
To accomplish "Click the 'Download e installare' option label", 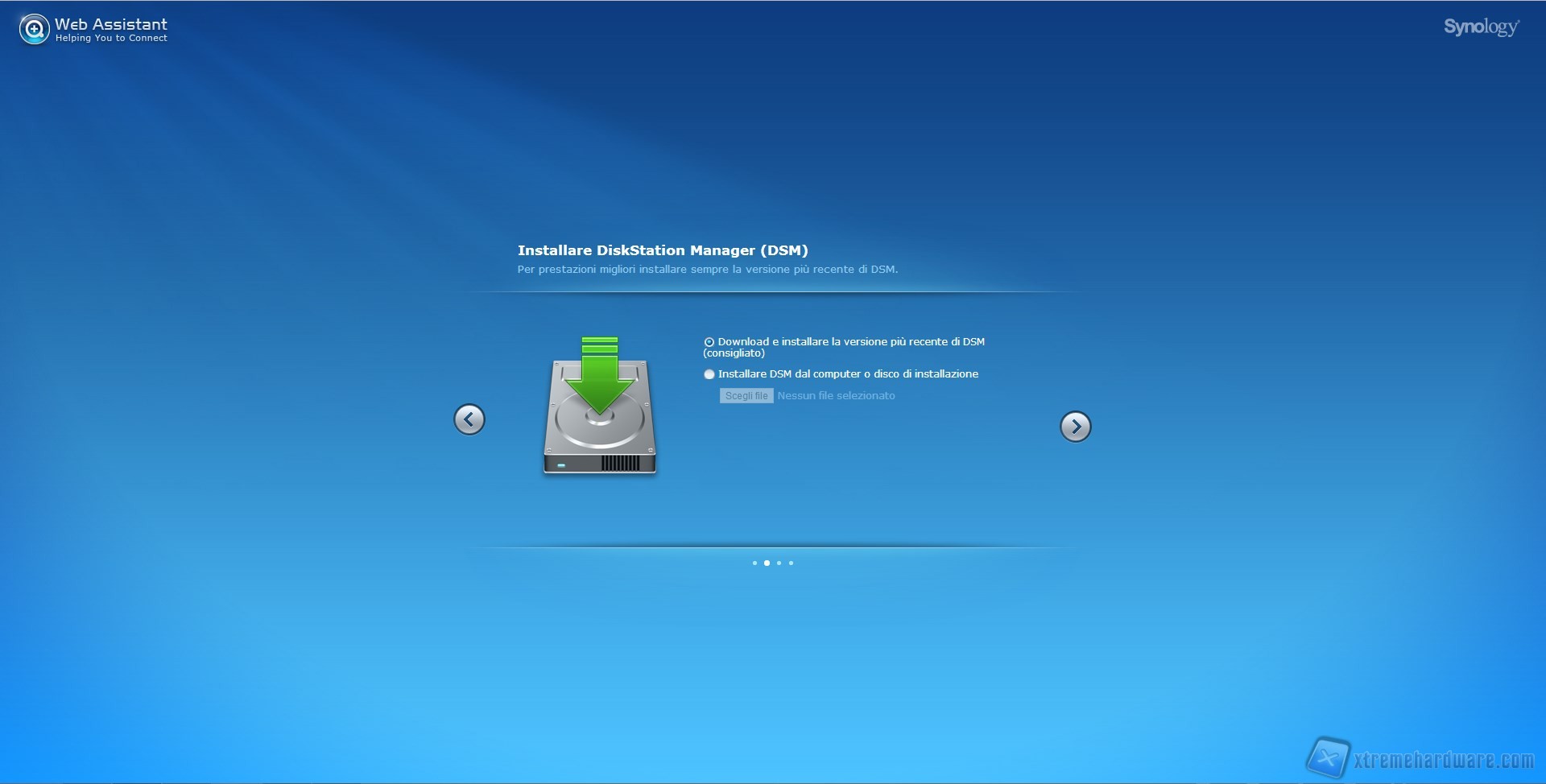I will (x=850, y=342).
